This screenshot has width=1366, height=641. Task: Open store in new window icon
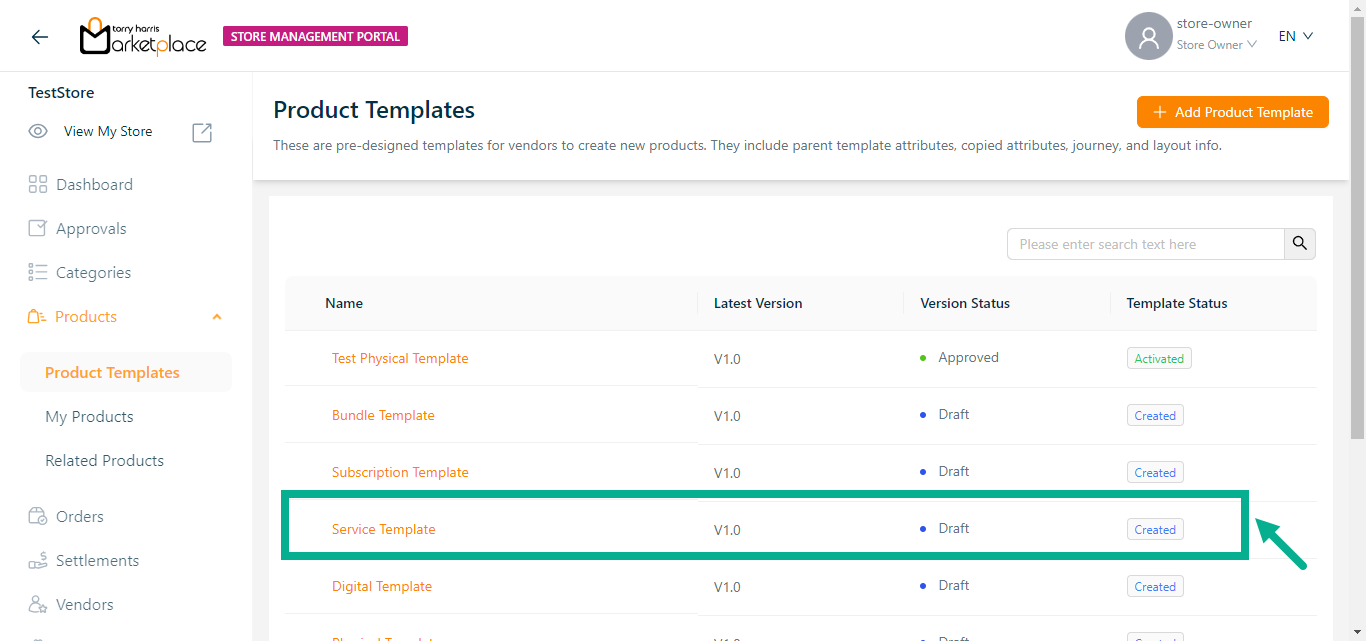pos(202,132)
